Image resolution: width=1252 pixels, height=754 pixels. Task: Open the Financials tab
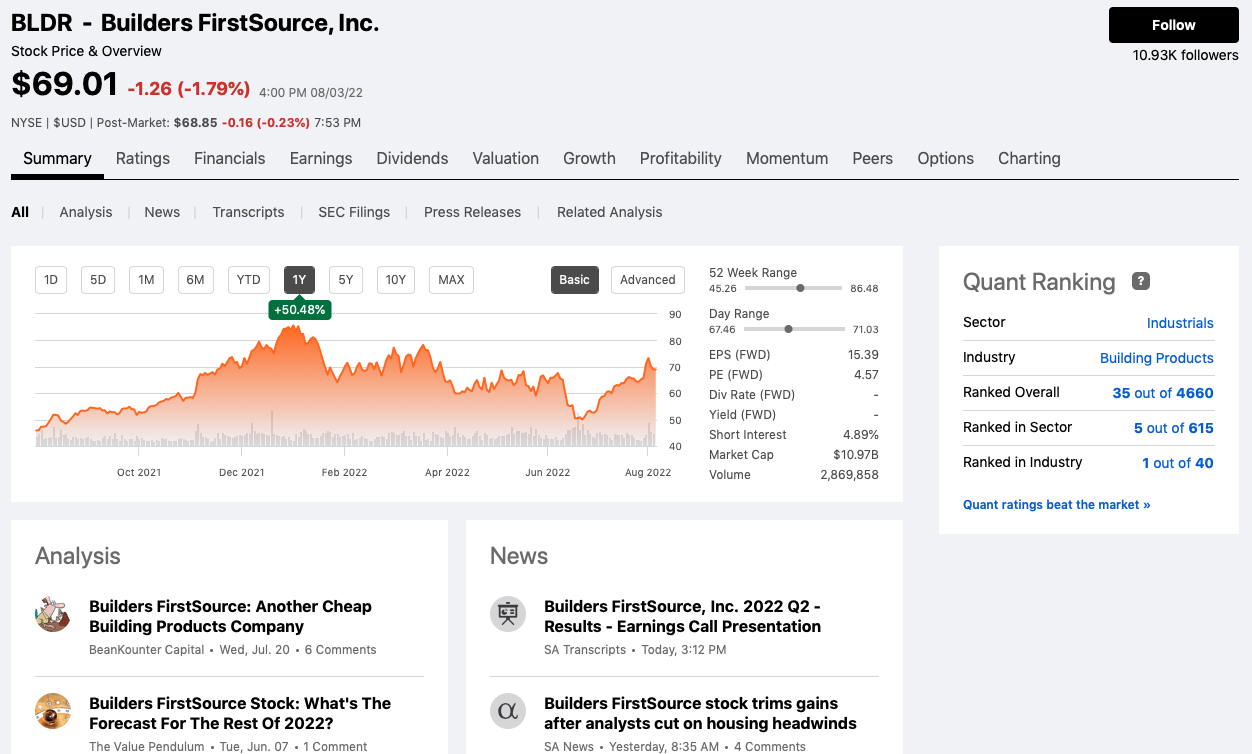[x=230, y=158]
